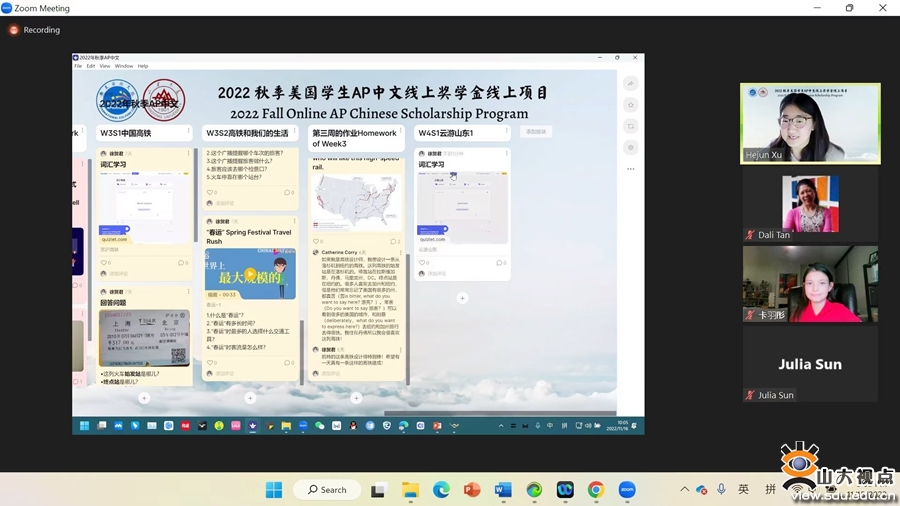Like the 春运 questions card
The width and height of the screenshot is (900, 506).
pyautogui.click(x=212, y=363)
